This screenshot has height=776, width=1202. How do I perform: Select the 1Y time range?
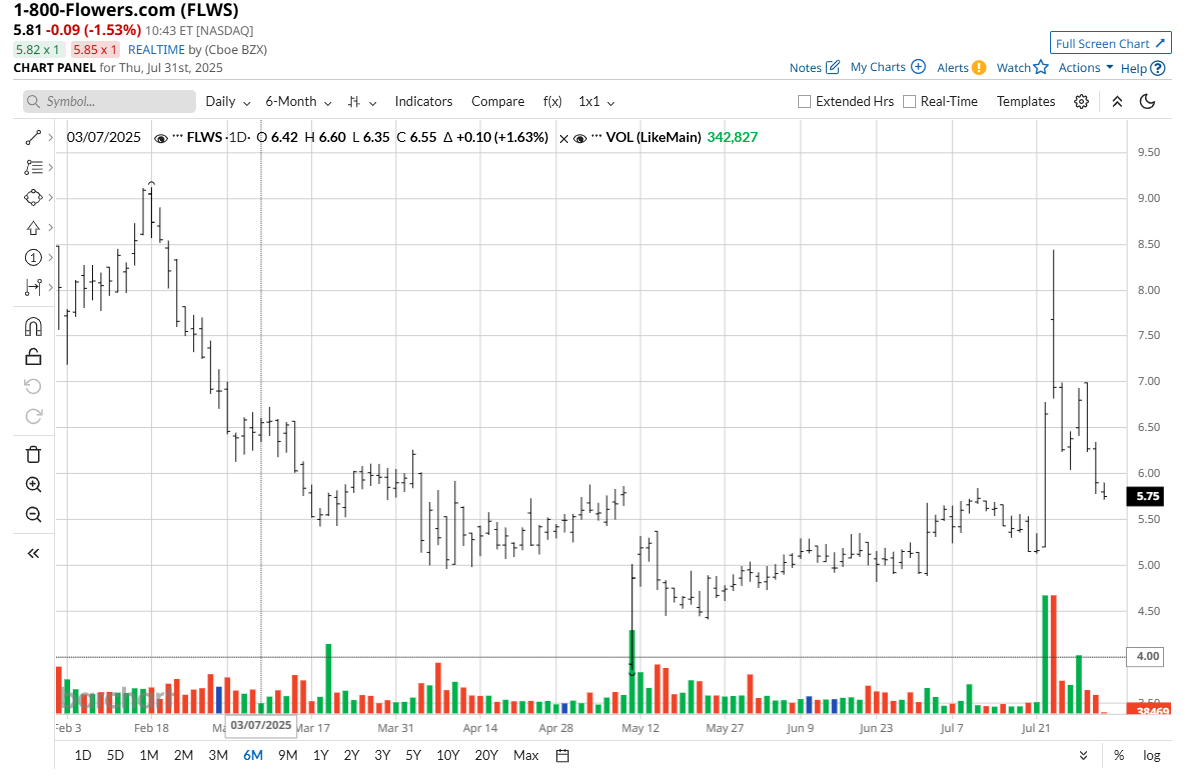pyautogui.click(x=320, y=755)
